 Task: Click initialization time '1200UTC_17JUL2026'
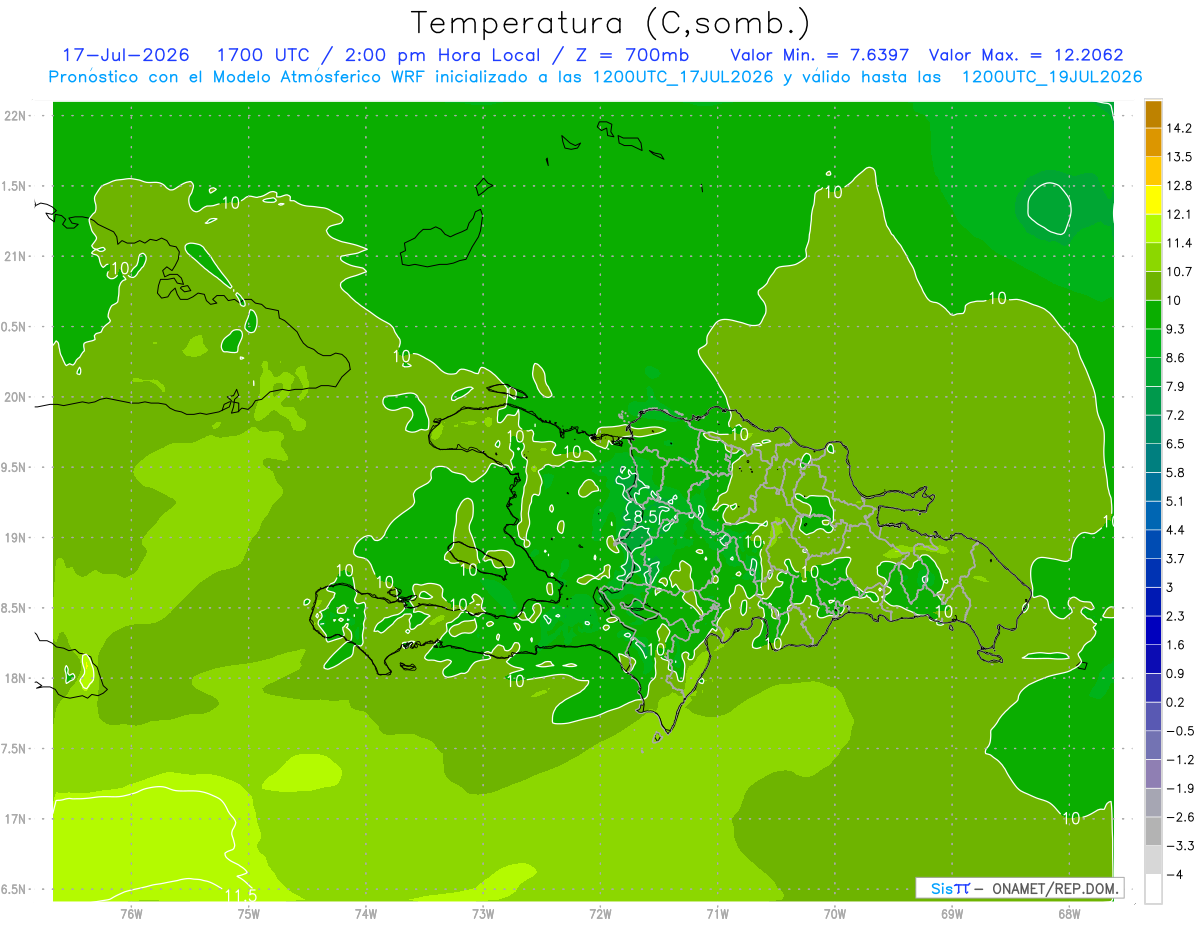[683, 77]
